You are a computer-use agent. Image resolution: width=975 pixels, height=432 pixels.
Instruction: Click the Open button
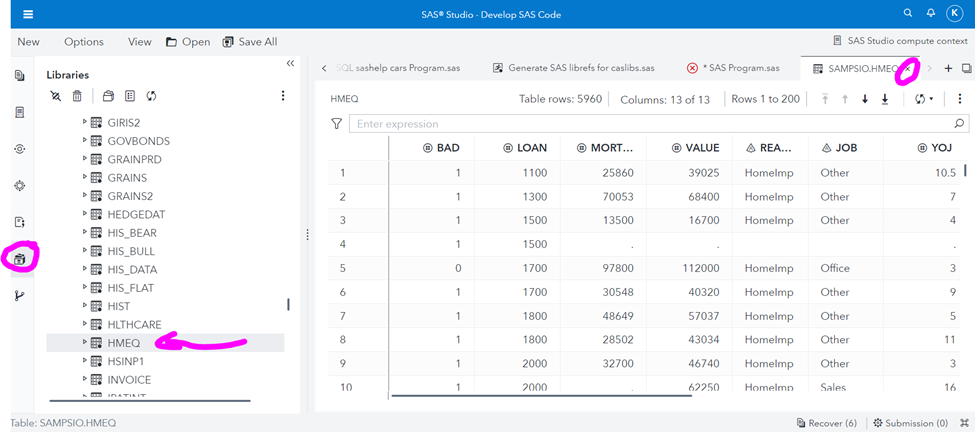[188, 42]
